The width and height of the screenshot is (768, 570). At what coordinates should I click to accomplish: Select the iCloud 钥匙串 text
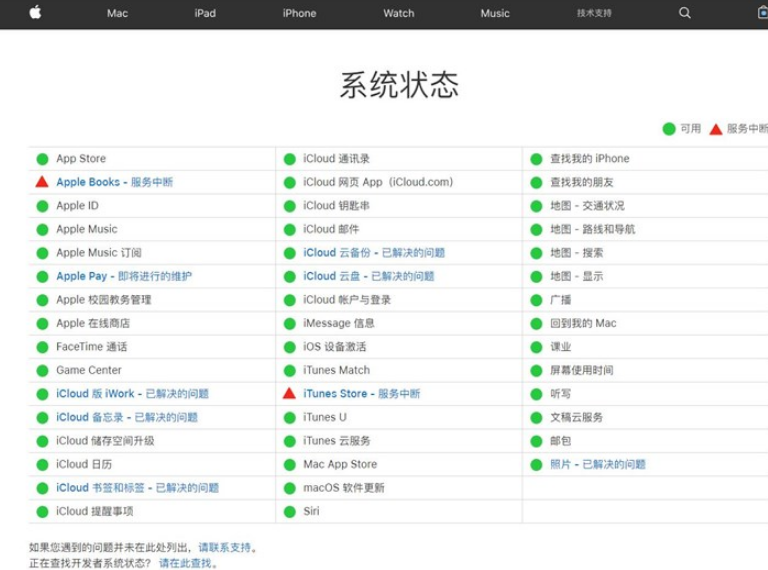336,206
